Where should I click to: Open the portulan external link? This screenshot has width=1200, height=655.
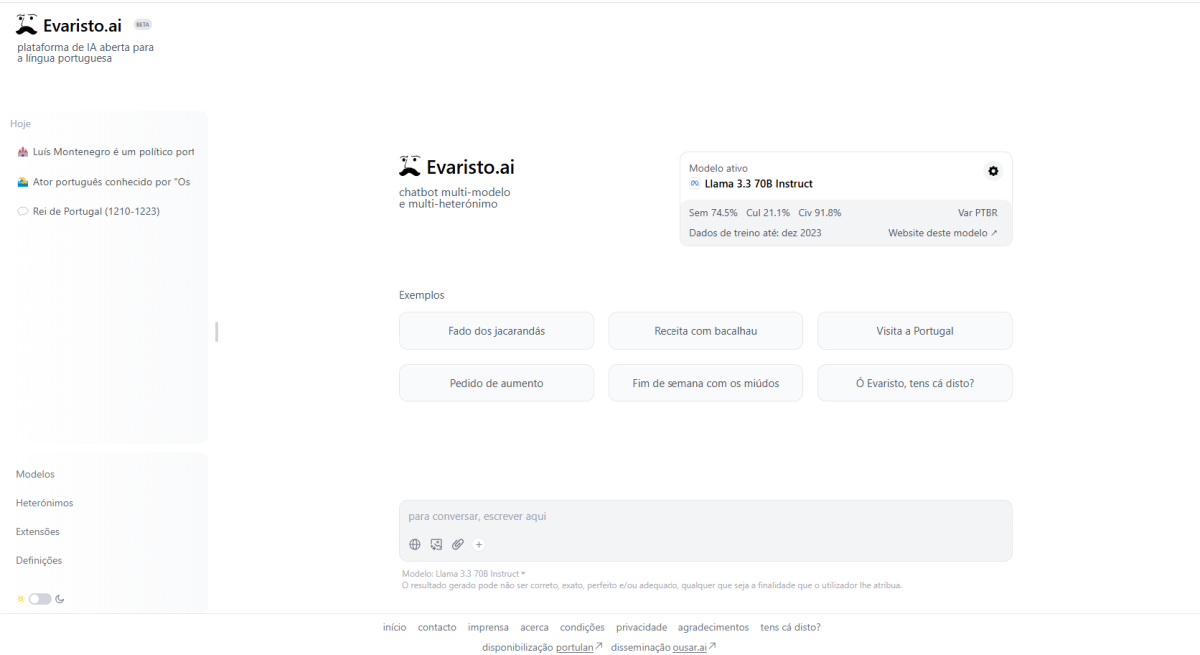click(x=579, y=648)
